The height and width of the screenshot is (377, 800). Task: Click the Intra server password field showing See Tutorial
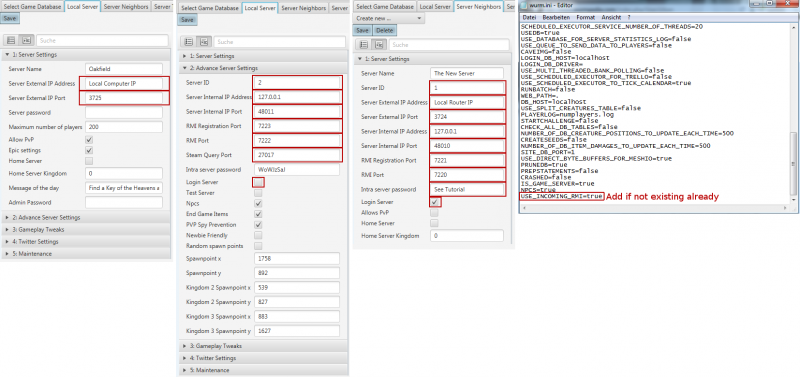pos(467,189)
